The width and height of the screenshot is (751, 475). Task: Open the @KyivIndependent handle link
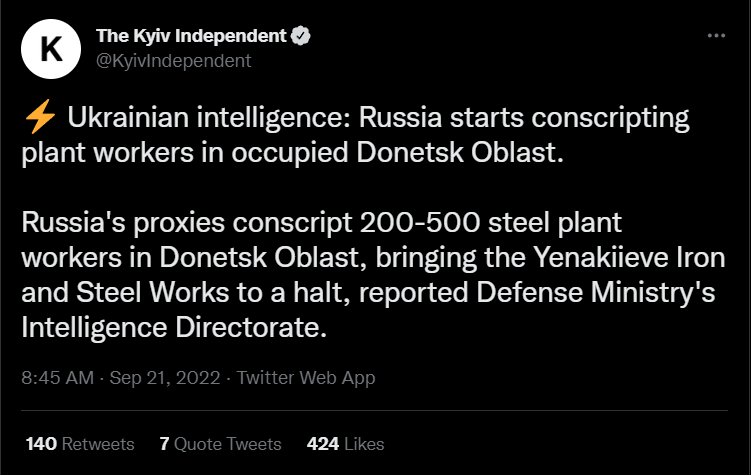(x=173, y=61)
